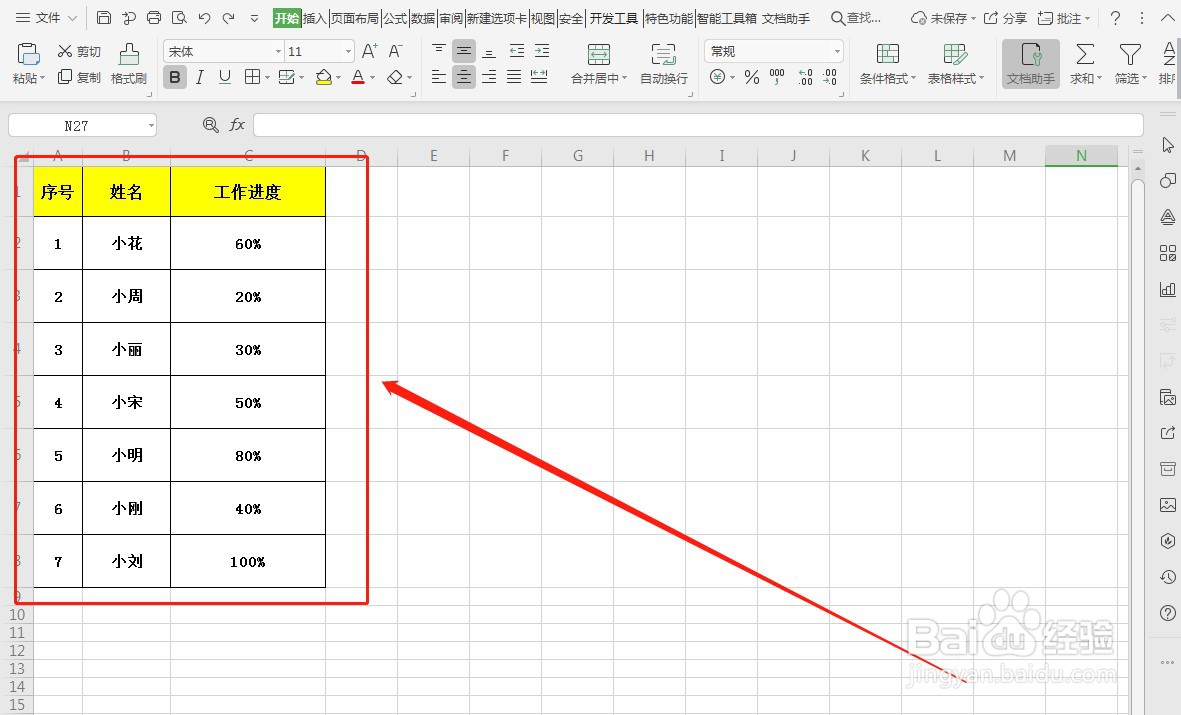This screenshot has height=715, width=1181.
Task: Open Conditional Formatting (条件格式) dropdown
Action: 888,64
